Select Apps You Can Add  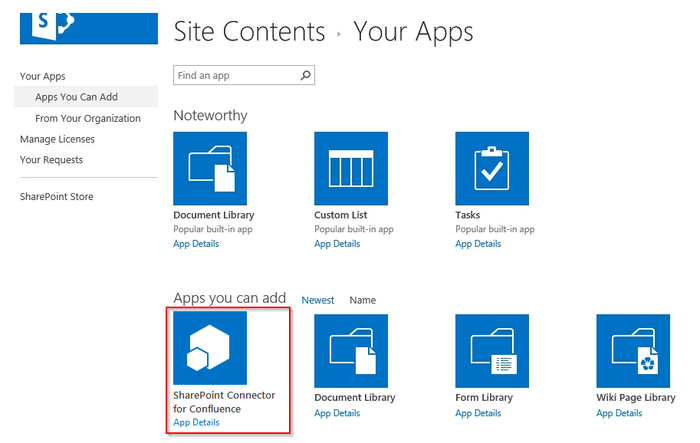point(74,97)
